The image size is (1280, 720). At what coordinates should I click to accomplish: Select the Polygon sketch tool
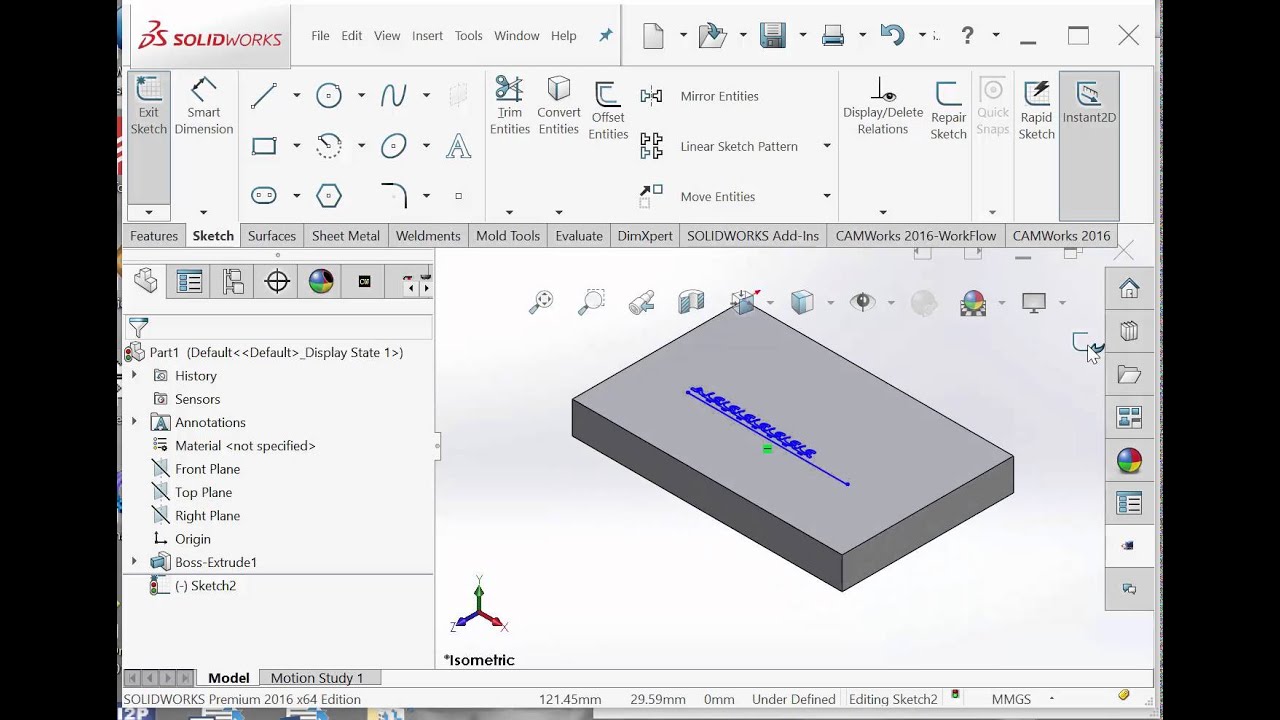[329, 196]
